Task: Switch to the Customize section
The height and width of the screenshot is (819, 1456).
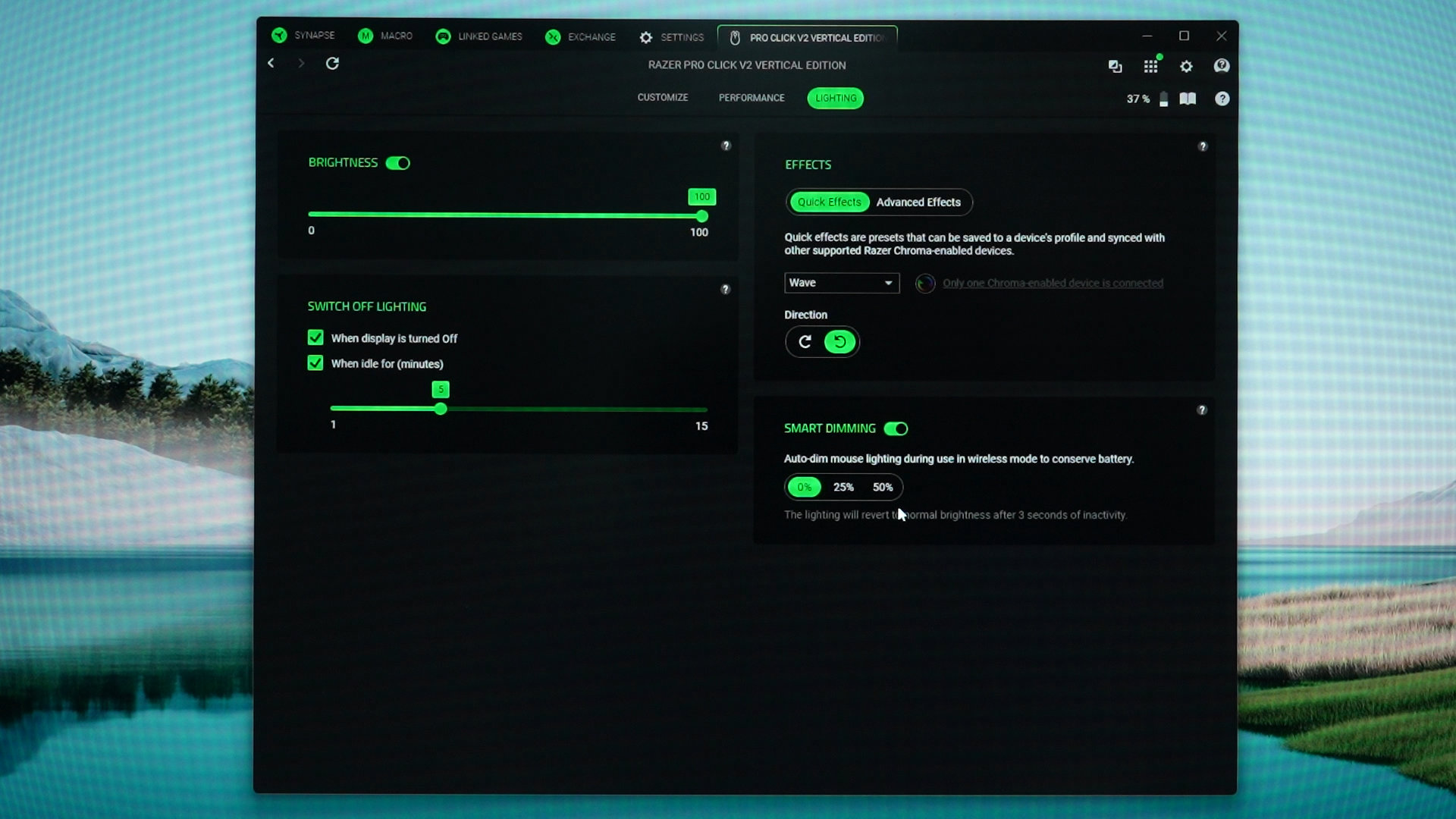Action: coord(662,98)
